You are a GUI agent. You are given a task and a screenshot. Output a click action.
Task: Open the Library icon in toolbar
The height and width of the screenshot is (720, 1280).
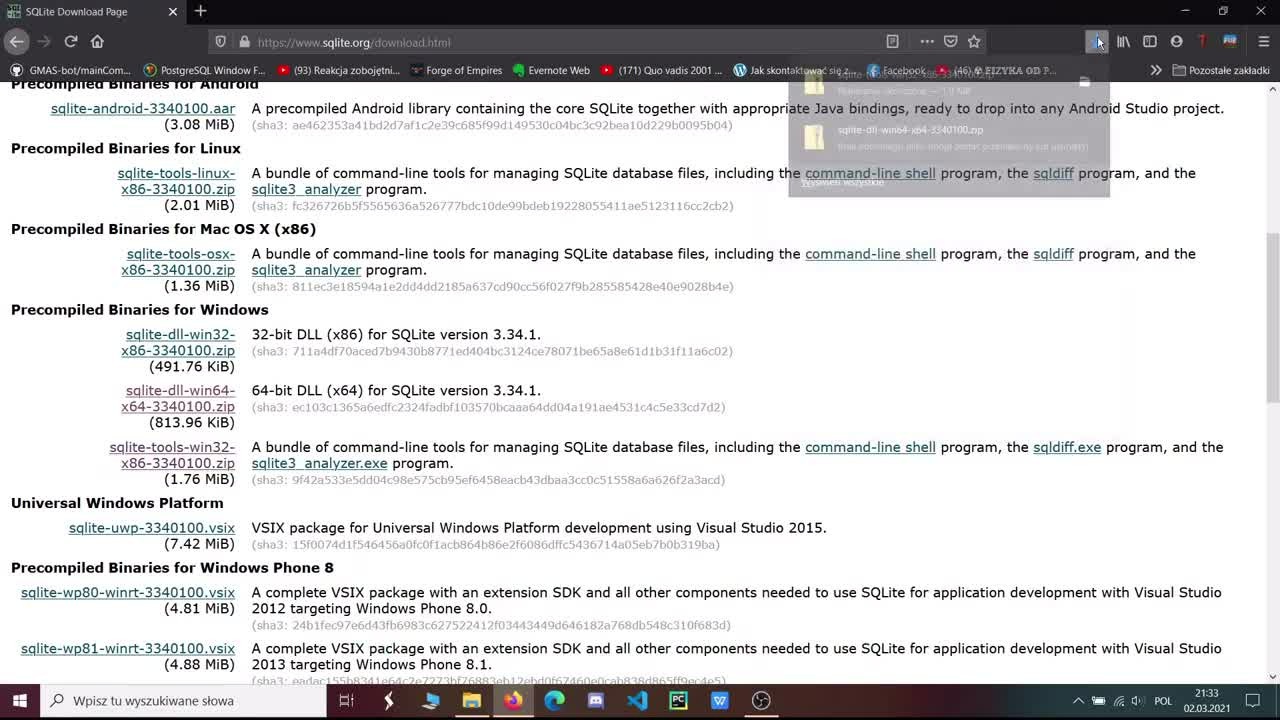pos(1124,42)
